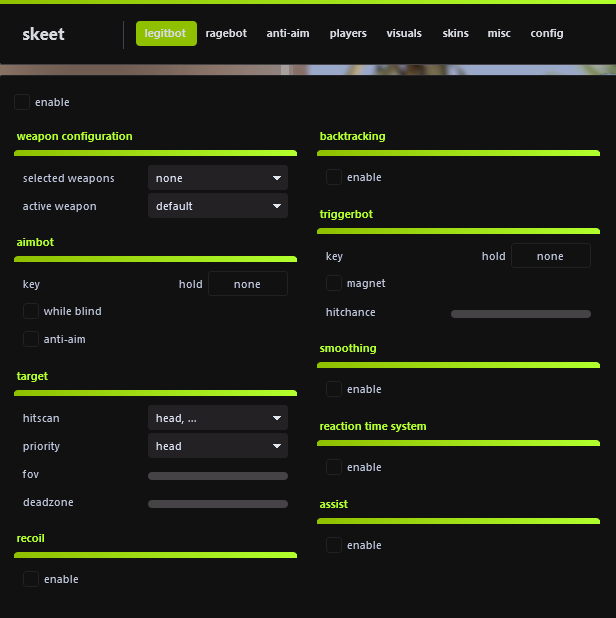Click the smoothing section header
Image resolution: width=616 pixels, height=618 pixels.
(348, 348)
